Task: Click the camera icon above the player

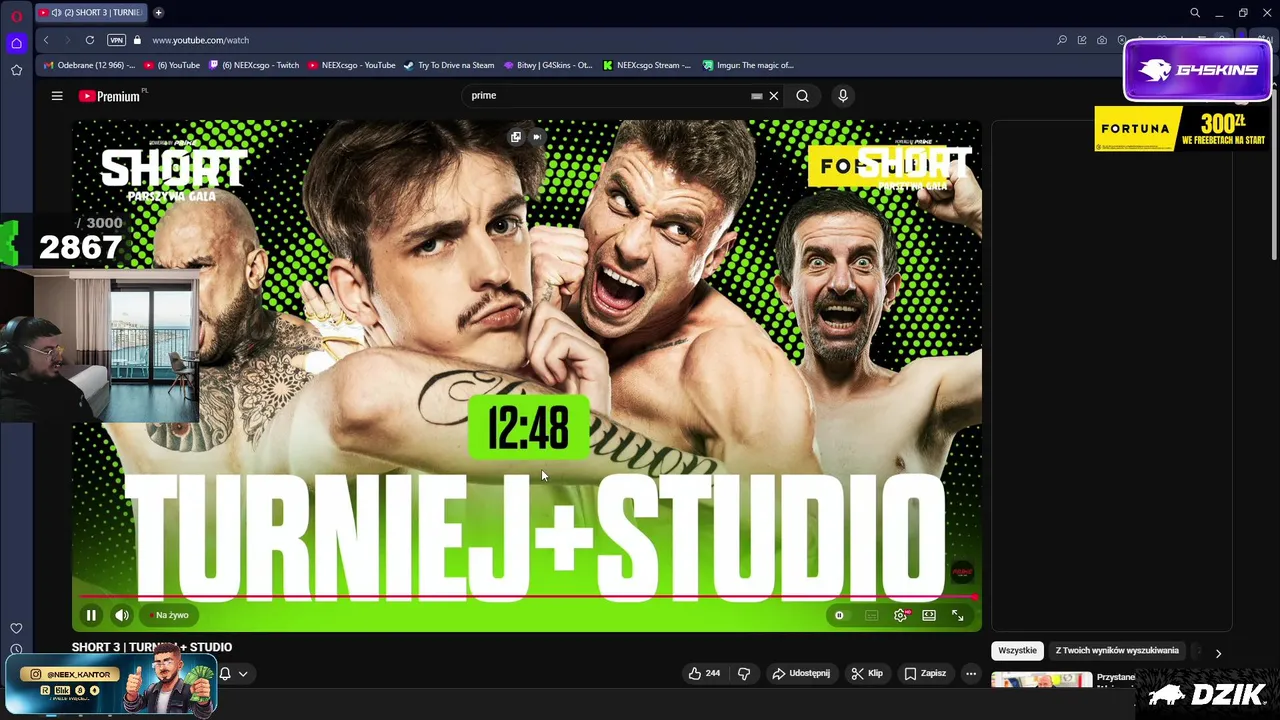Action: (x=537, y=137)
